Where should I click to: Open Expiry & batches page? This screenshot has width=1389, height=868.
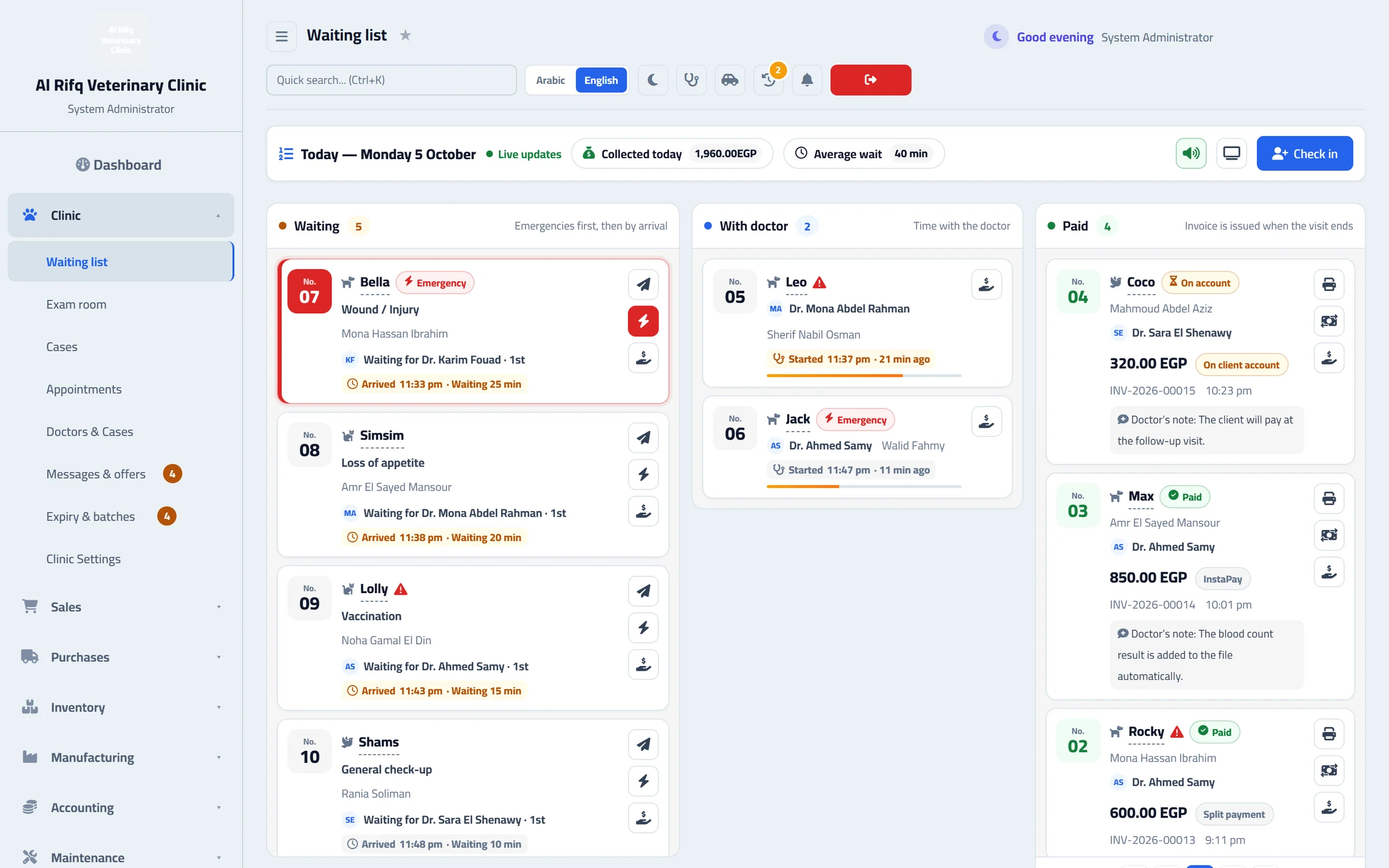pos(121,517)
